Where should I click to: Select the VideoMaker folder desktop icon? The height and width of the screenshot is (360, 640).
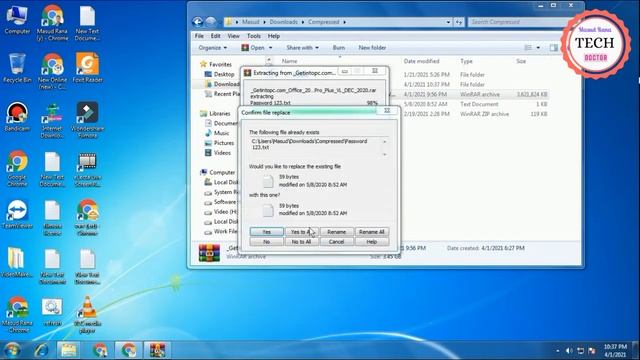[17, 262]
